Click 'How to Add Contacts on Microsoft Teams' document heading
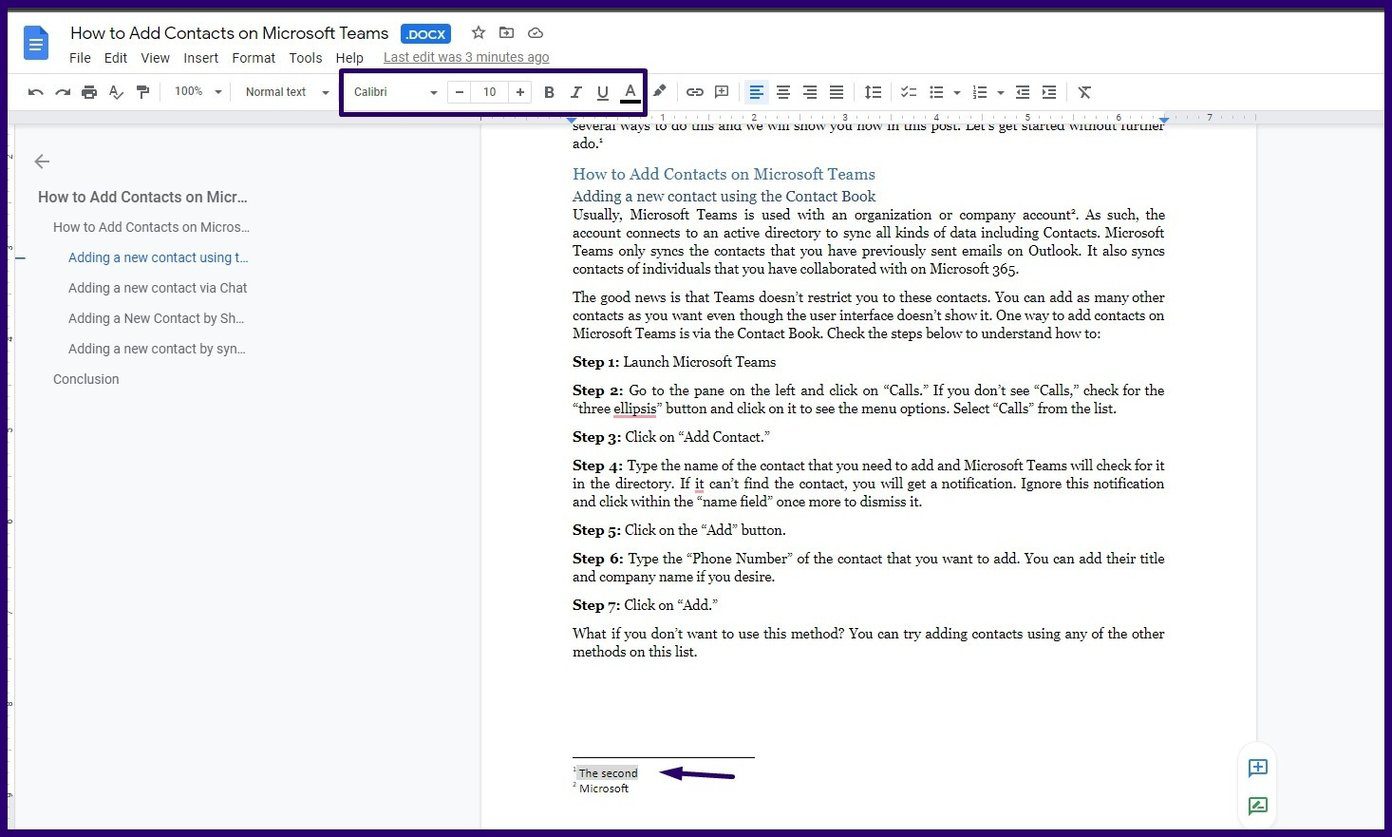1392x837 pixels. (724, 174)
